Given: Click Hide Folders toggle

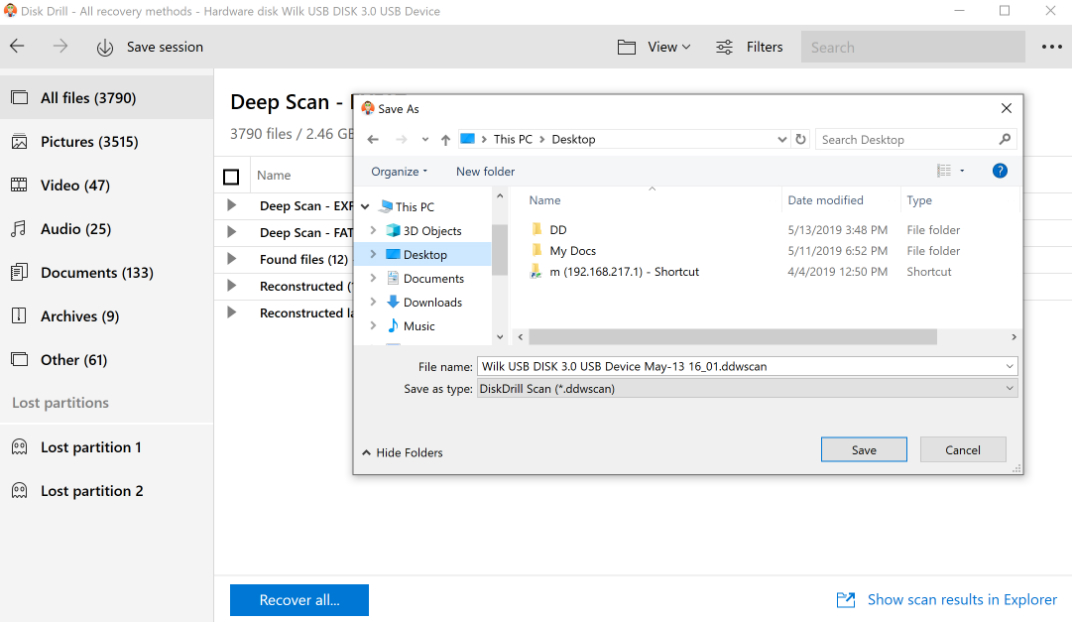Looking at the screenshot, I should point(402,452).
